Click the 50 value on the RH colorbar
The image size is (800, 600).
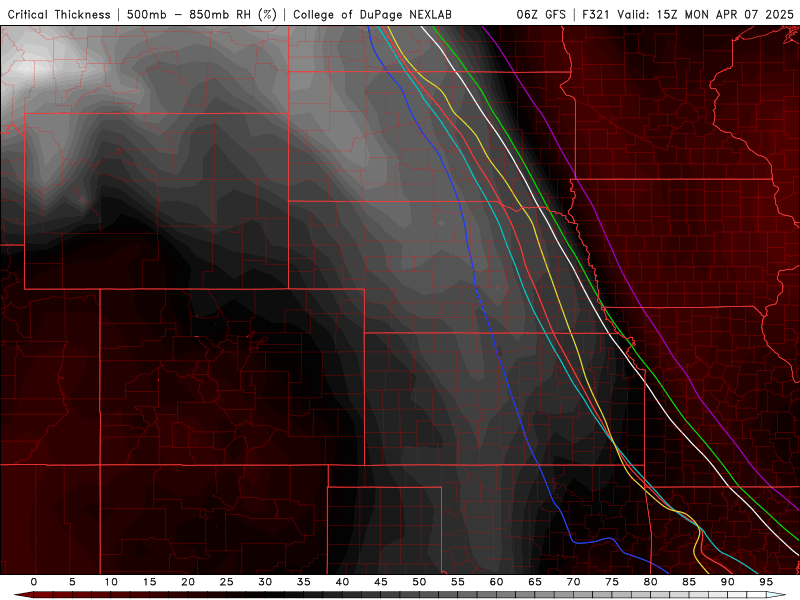coord(419,582)
